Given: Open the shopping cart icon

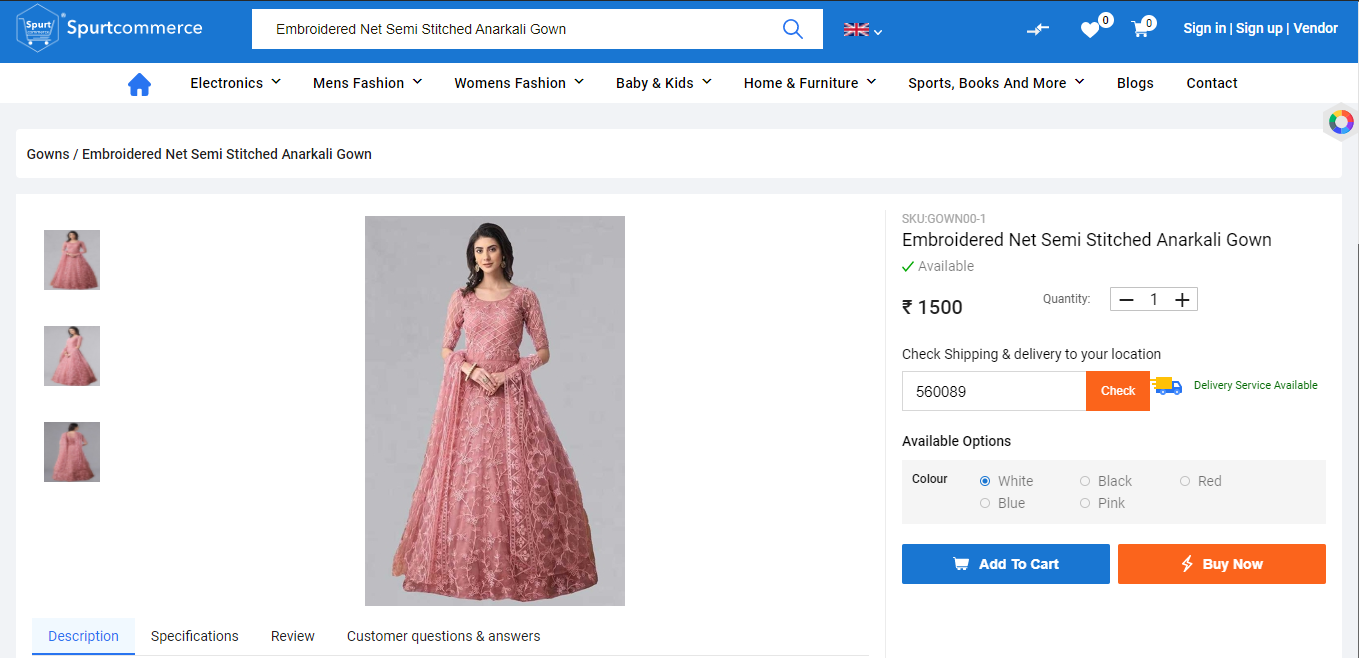Looking at the screenshot, I should pos(1140,29).
